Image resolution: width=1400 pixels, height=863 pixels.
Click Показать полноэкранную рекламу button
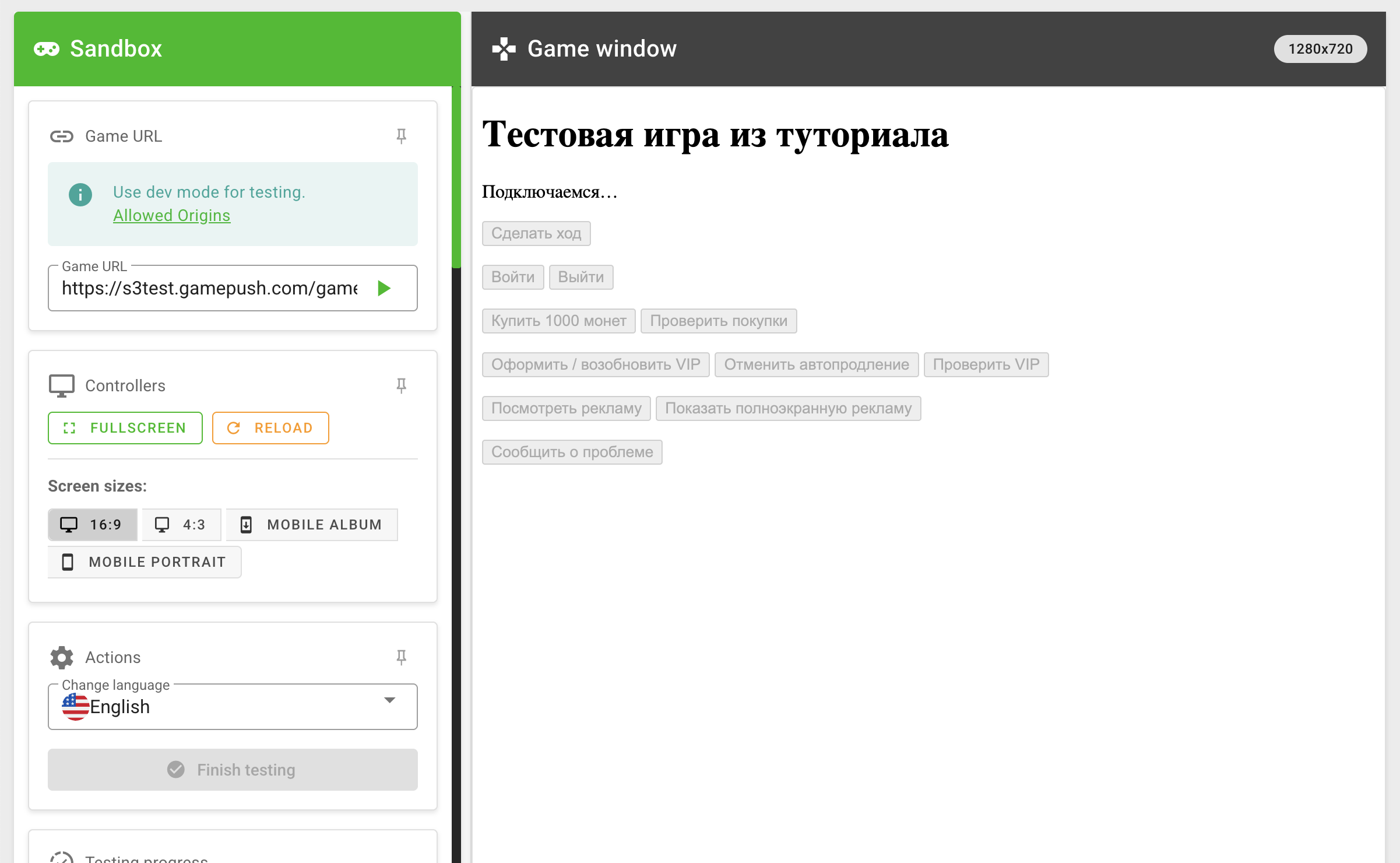789,408
